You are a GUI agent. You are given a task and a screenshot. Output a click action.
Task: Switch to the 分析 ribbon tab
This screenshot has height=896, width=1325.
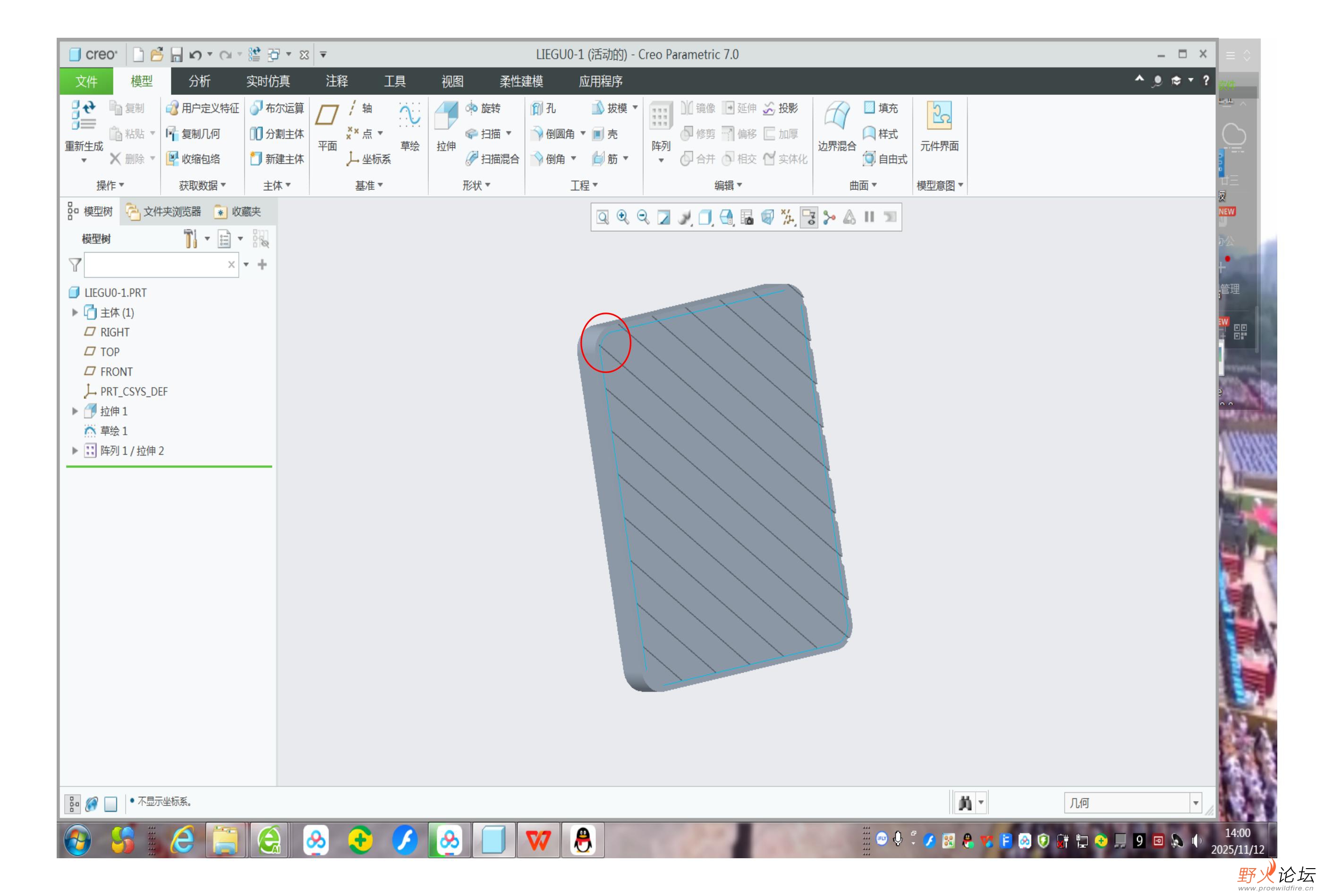tap(199, 81)
